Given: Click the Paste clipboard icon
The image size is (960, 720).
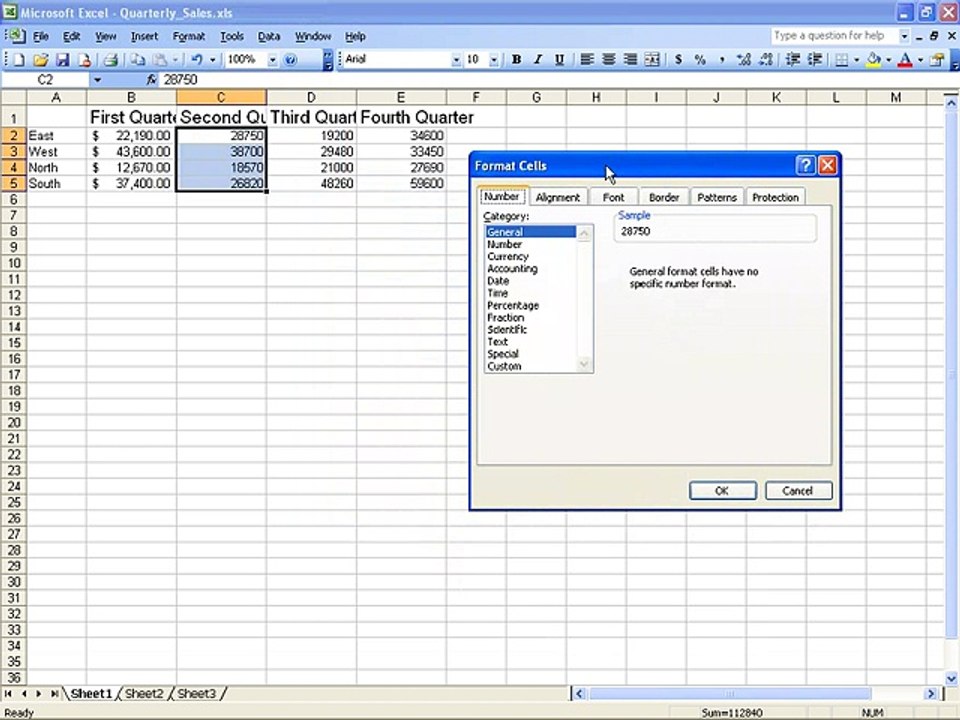Looking at the screenshot, I should pos(160,59).
